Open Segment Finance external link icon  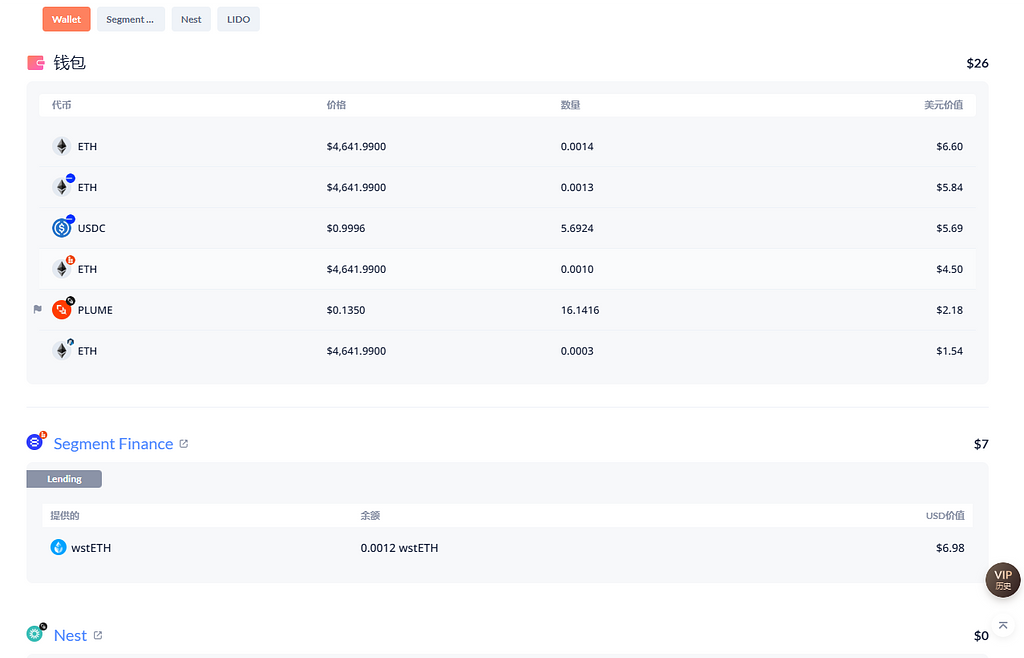[x=183, y=444]
